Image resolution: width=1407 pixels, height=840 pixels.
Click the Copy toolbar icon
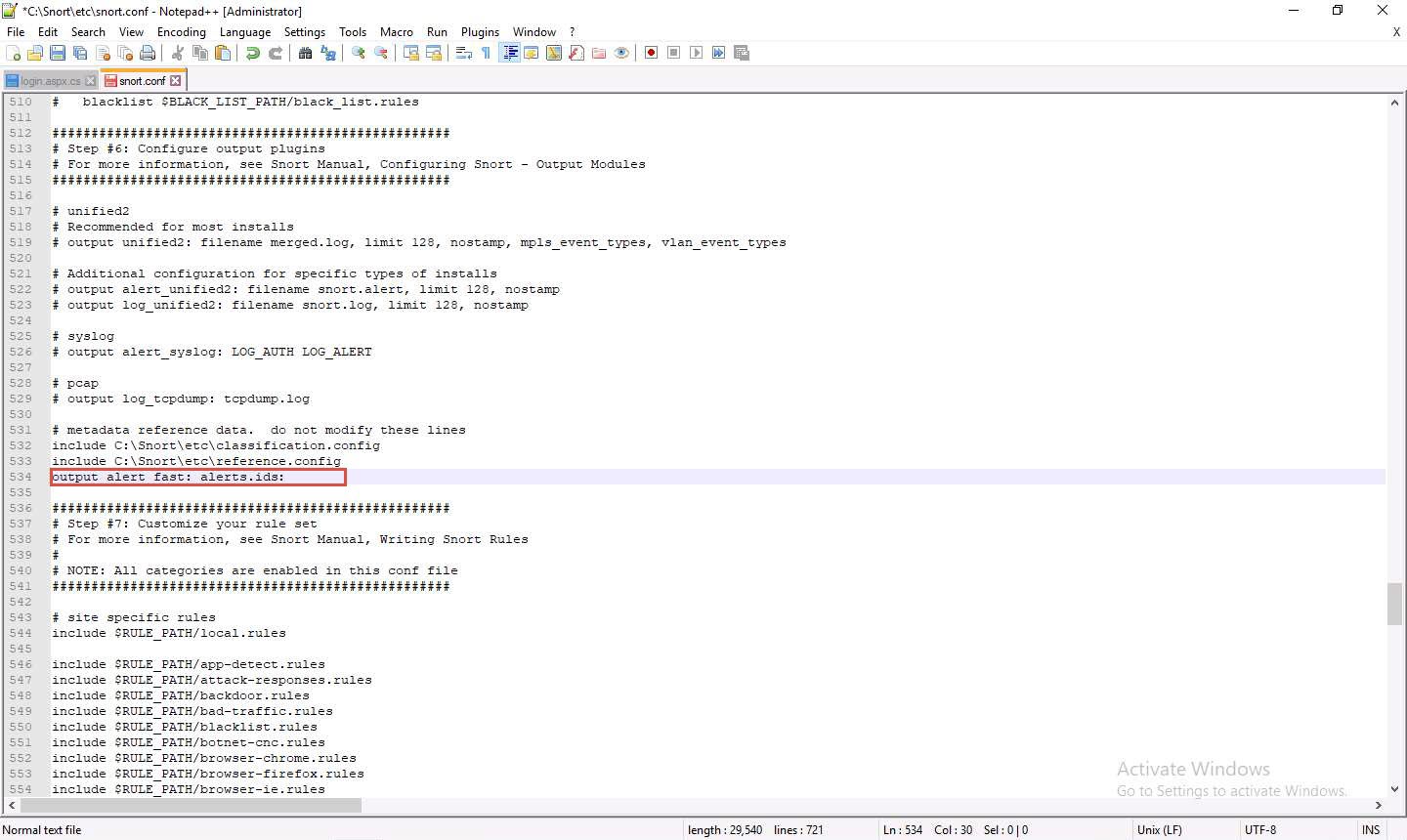coord(200,53)
